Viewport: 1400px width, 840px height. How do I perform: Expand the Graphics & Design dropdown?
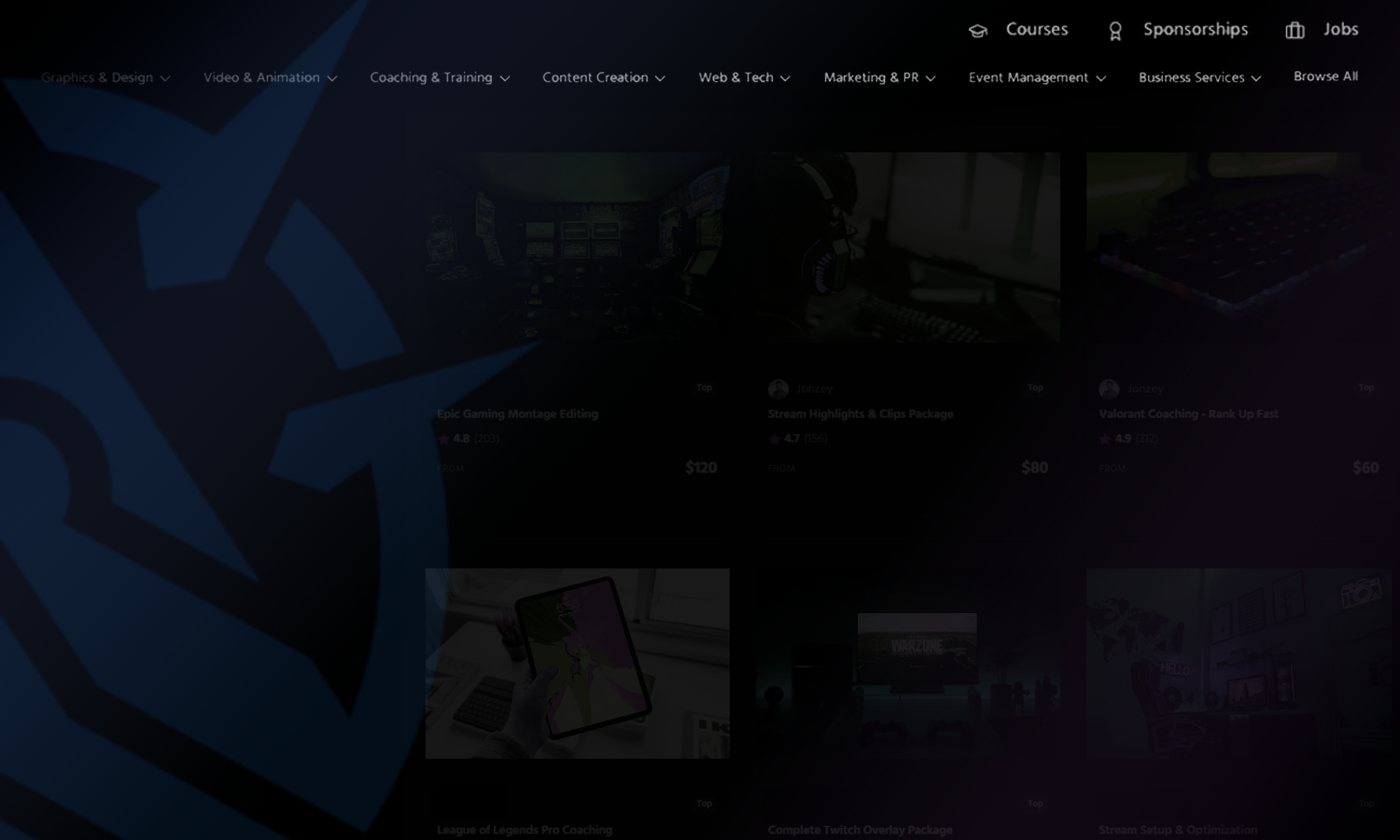pyautogui.click(x=105, y=77)
